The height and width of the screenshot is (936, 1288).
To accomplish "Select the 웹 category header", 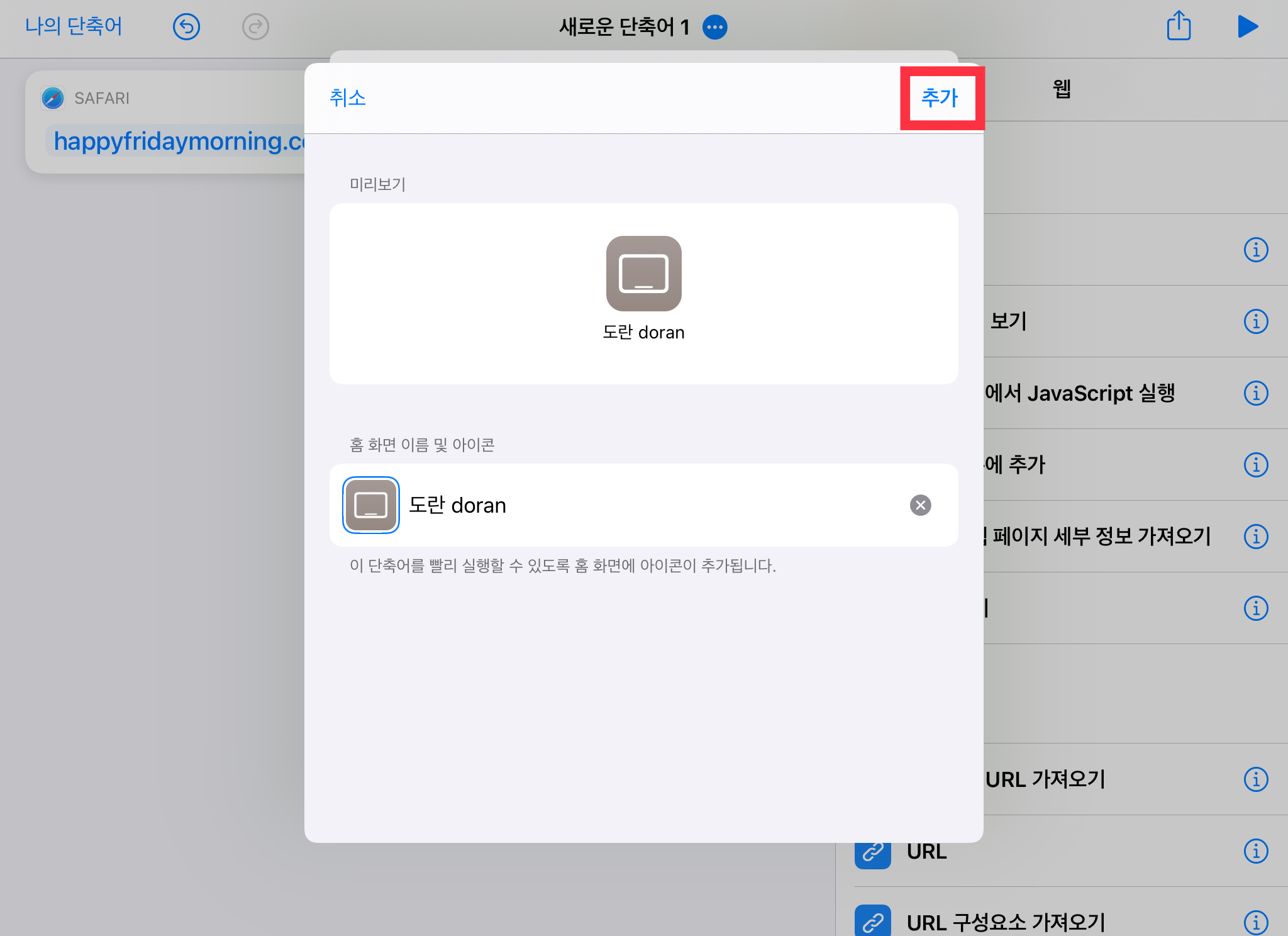I will [1062, 89].
